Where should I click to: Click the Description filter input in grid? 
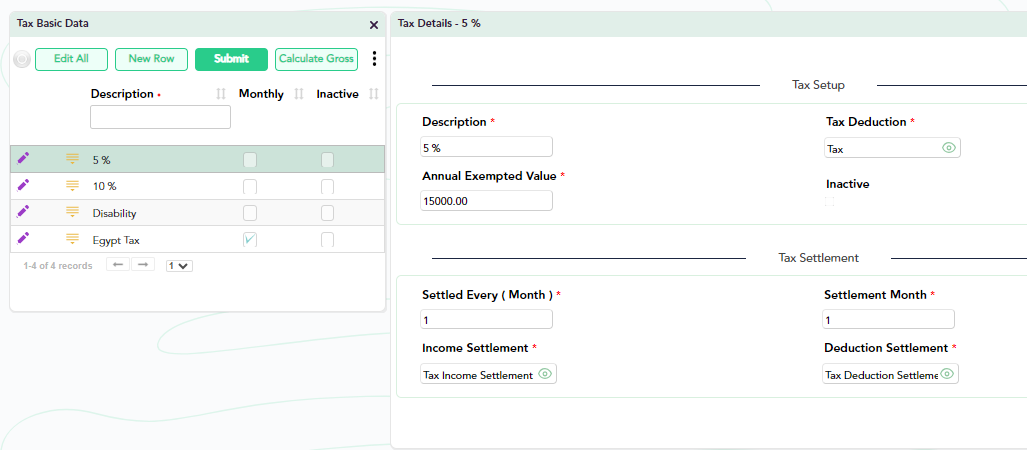tap(160, 117)
